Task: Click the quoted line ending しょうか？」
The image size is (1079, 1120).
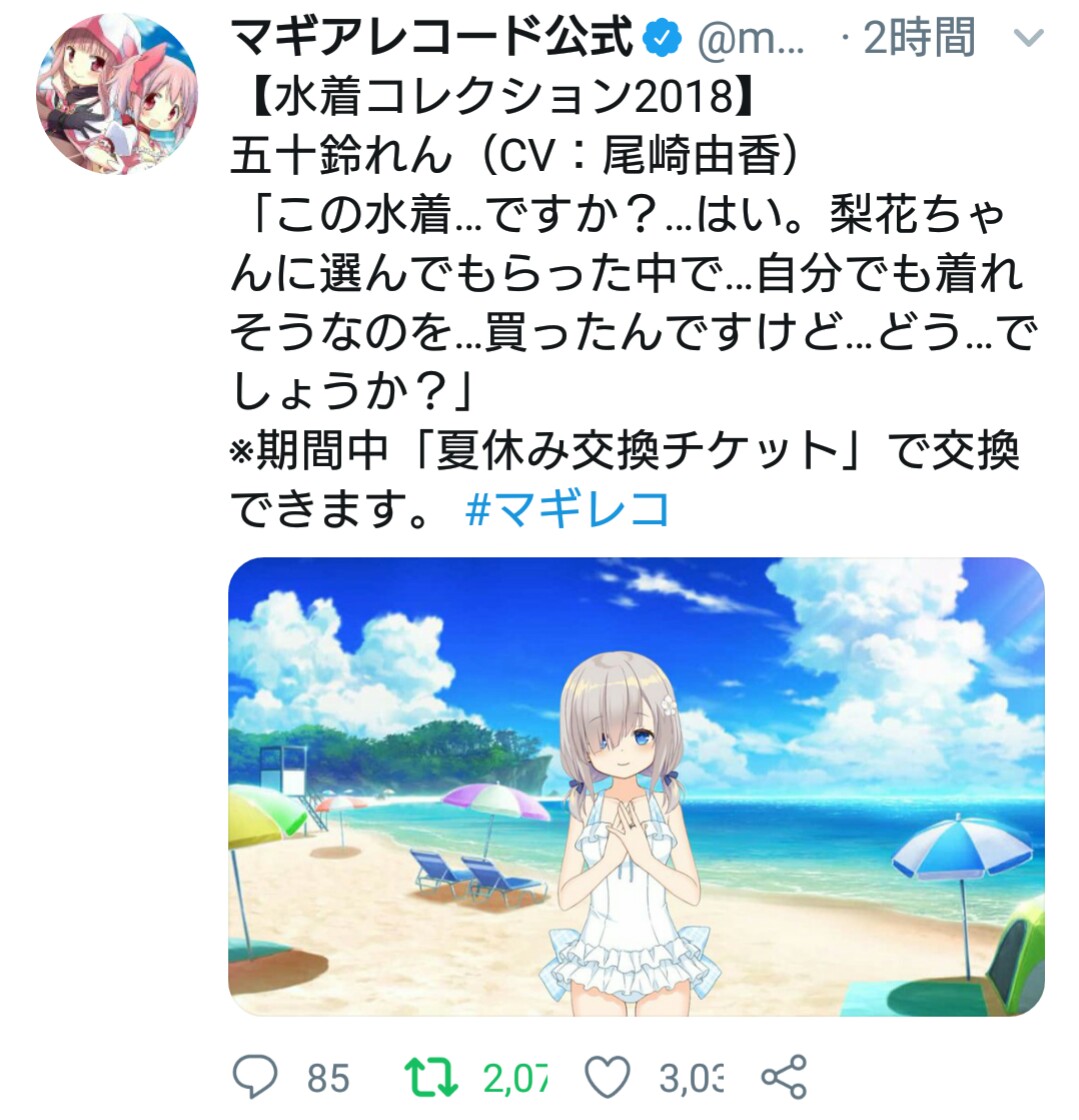Action: pos(353,391)
